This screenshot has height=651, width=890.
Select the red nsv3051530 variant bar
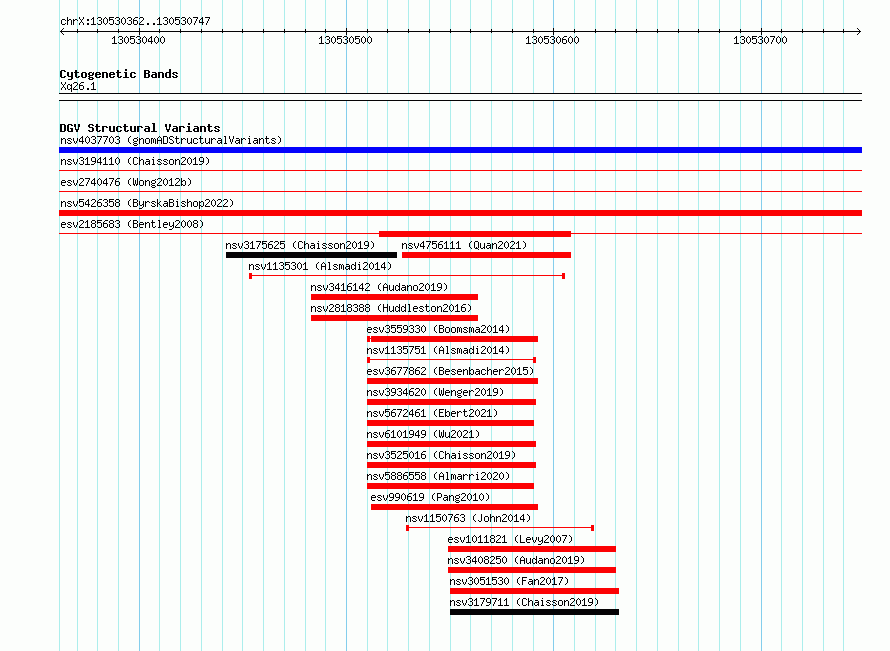[x=535, y=591]
